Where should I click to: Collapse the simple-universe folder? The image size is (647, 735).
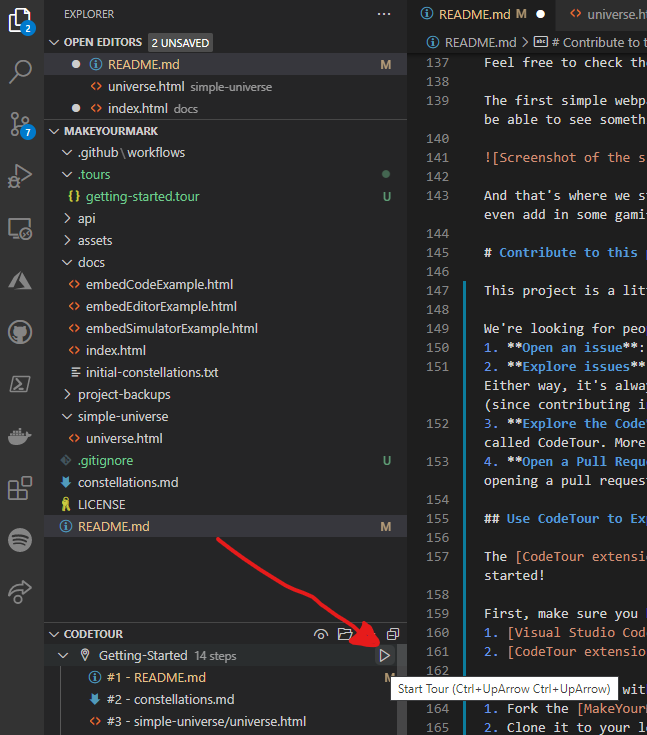pyautogui.click(x=67, y=417)
